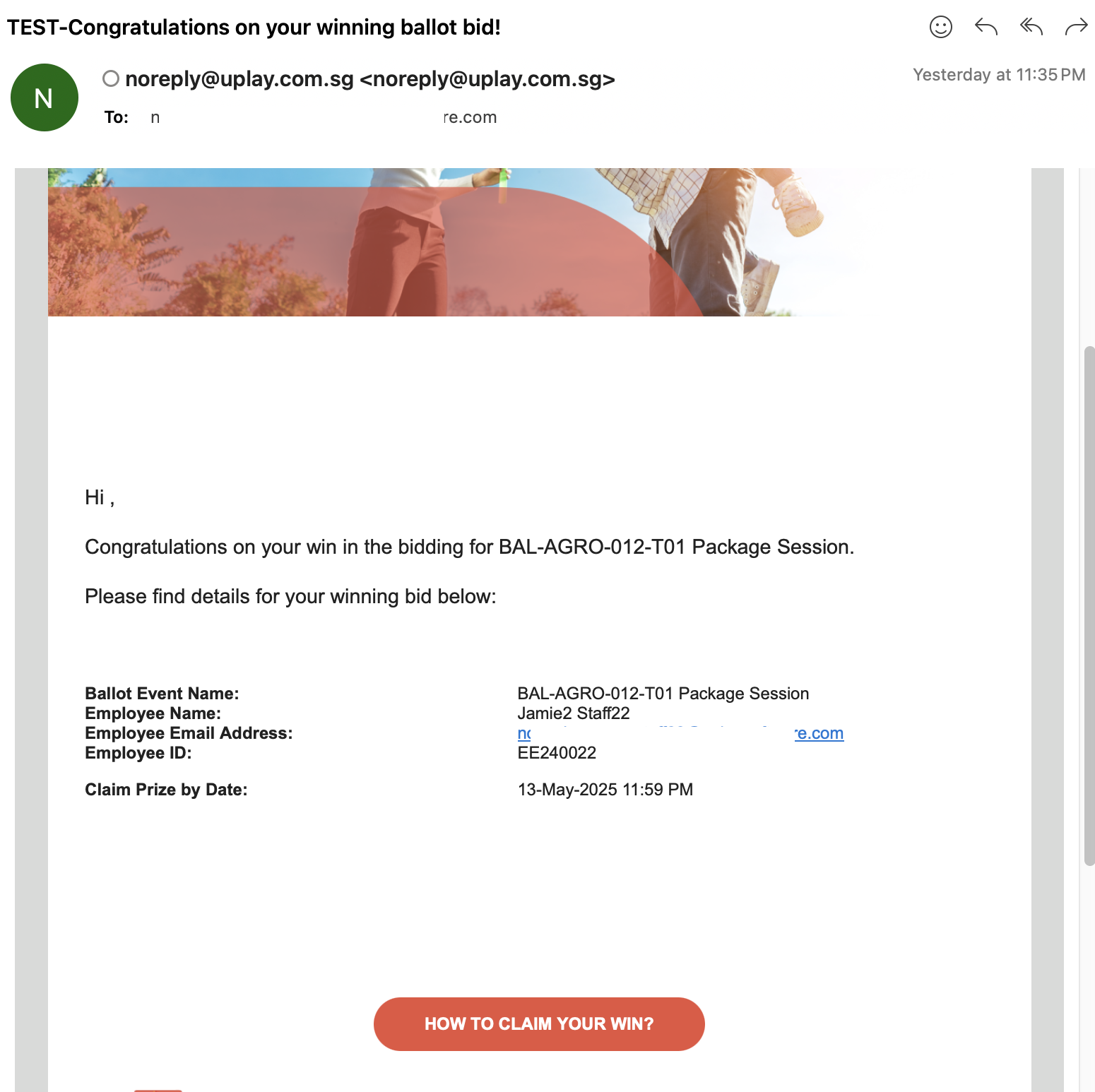The width and height of the screenshot is (1095, 1092).
Task: Click the employee name Jamie2 Staff22
Action: [x=573, y=713]
